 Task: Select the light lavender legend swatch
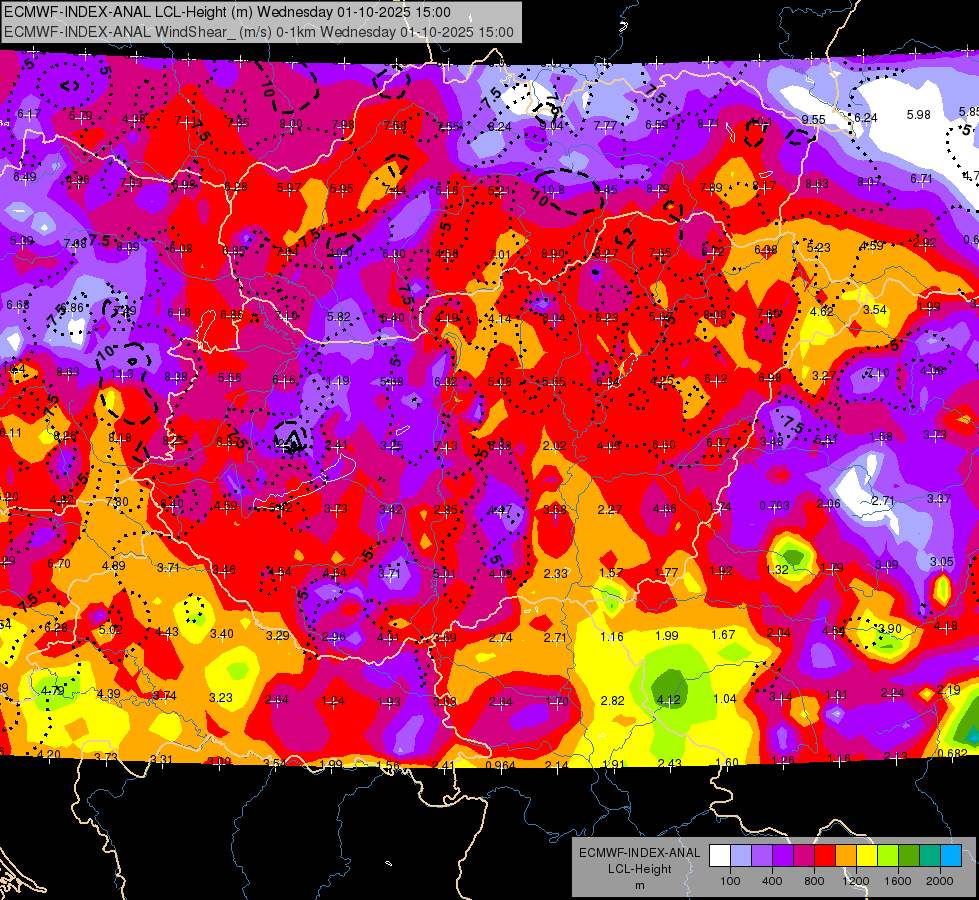pos(740,856)
